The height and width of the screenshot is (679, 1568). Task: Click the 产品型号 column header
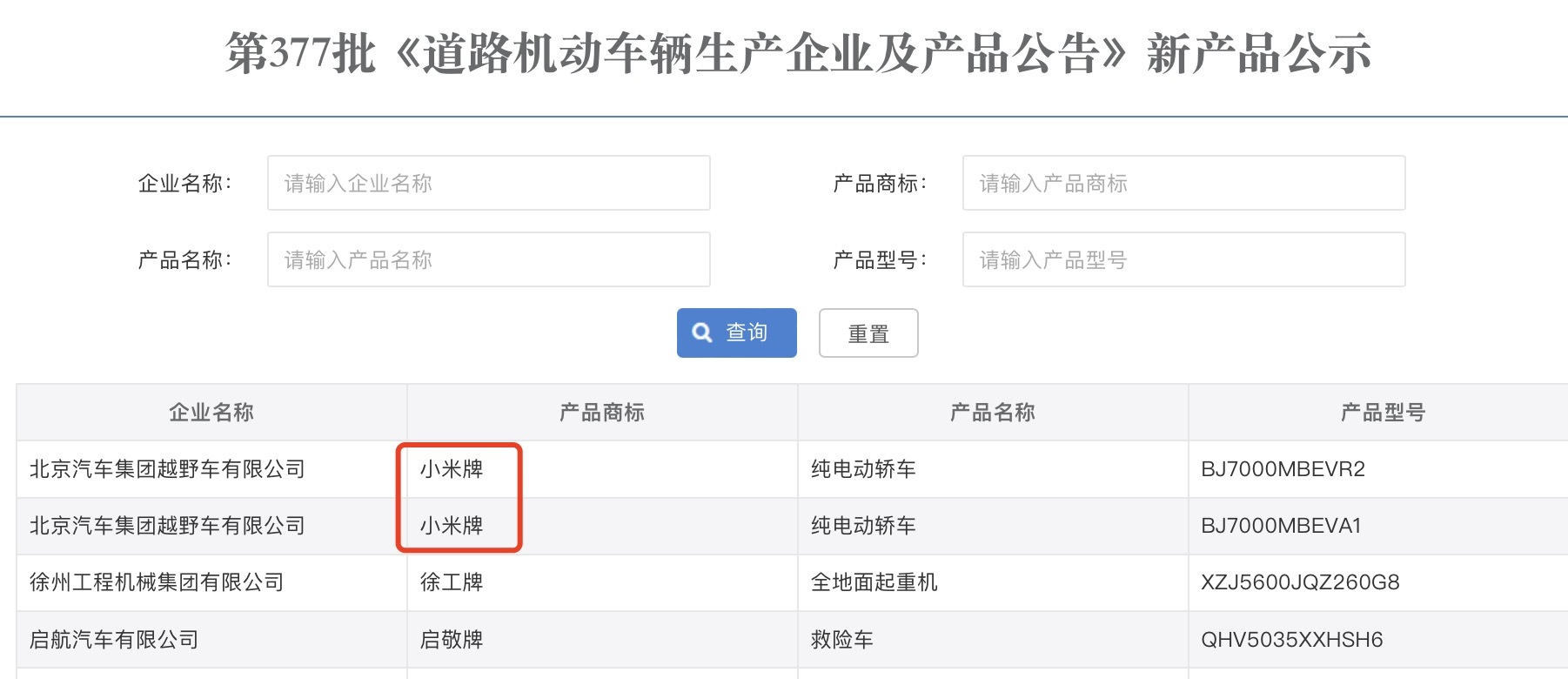click(1383, 413)
